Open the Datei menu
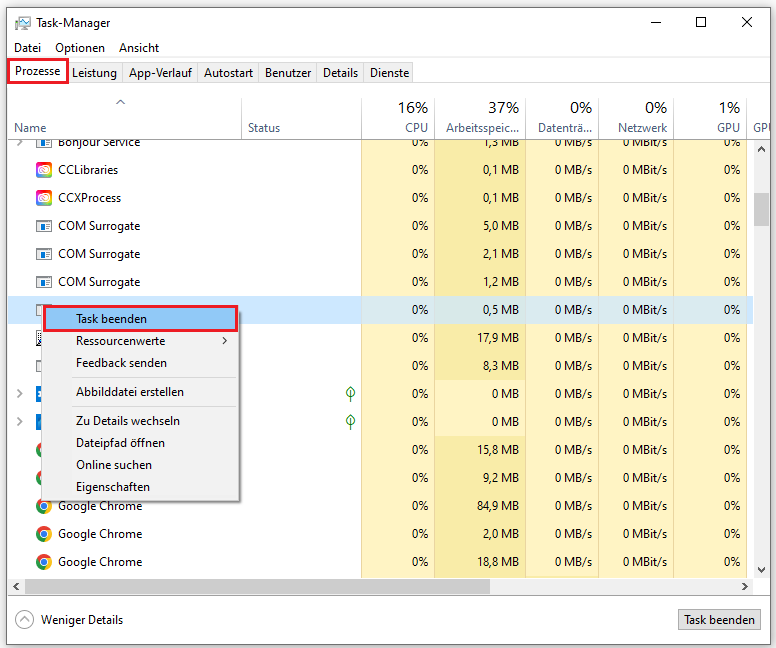The image size is (776, 648). pos(27,48)
